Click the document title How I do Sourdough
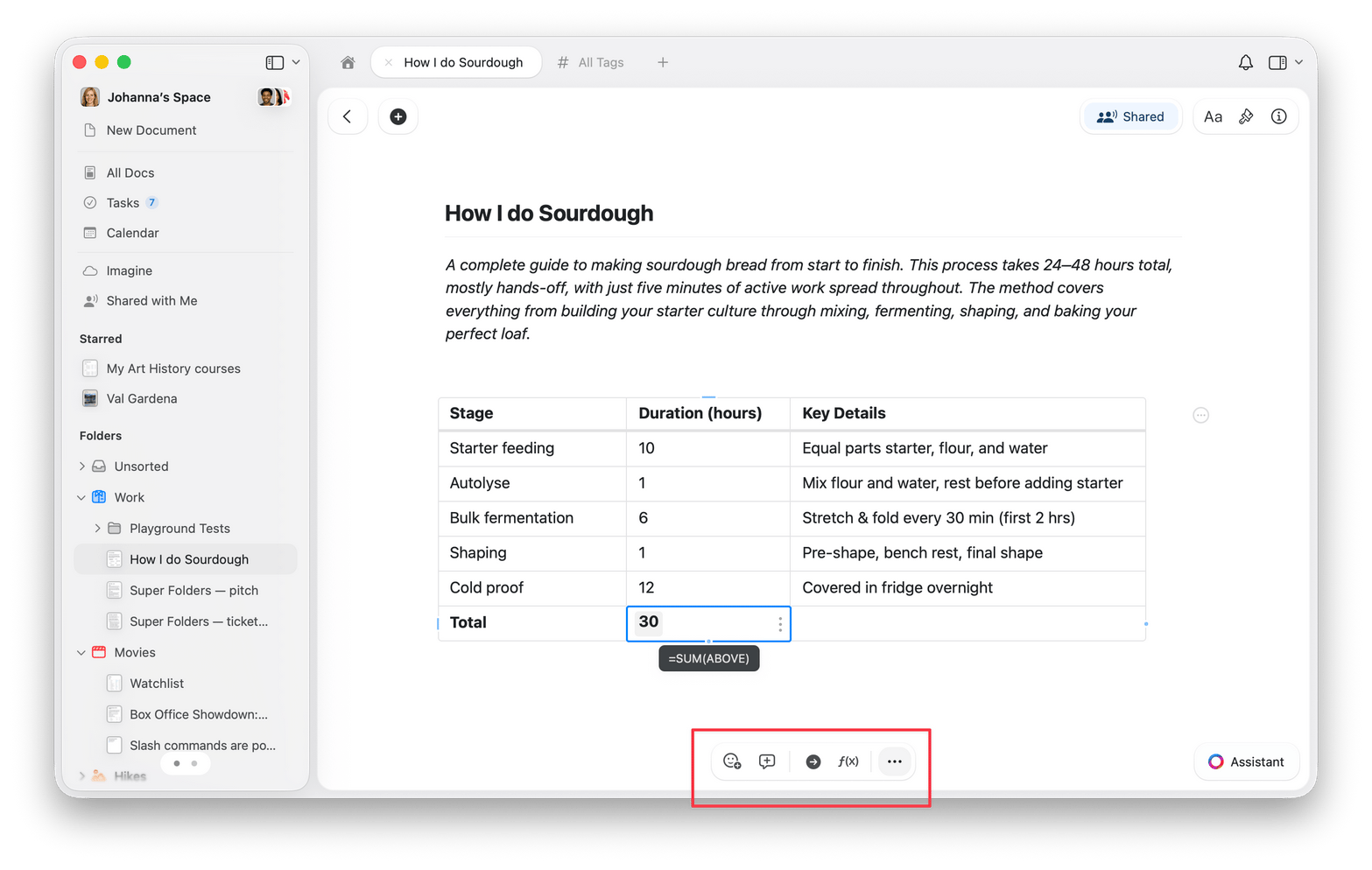1372x870 pixels. (x=549, y=214)
